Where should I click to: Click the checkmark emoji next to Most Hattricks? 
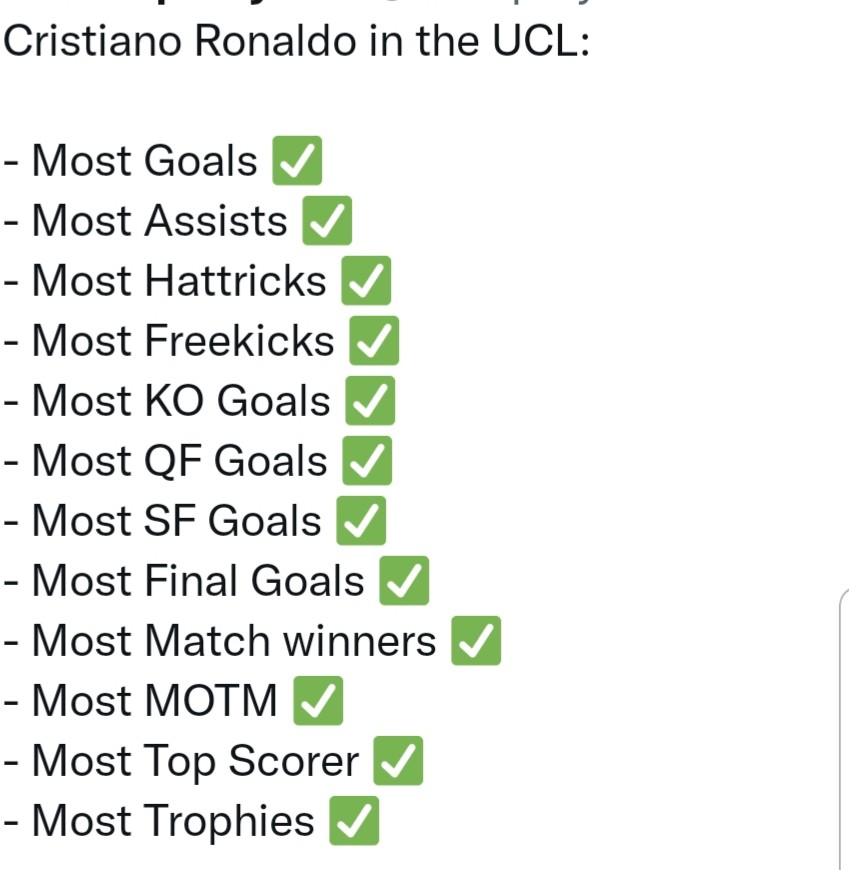[366, 282]
